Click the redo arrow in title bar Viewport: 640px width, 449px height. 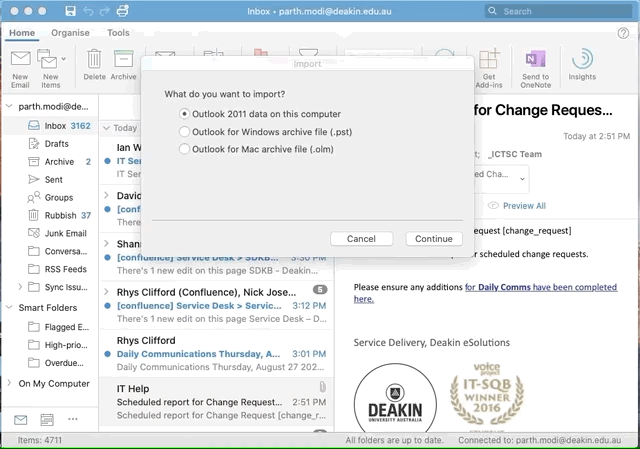click(105, 11)
